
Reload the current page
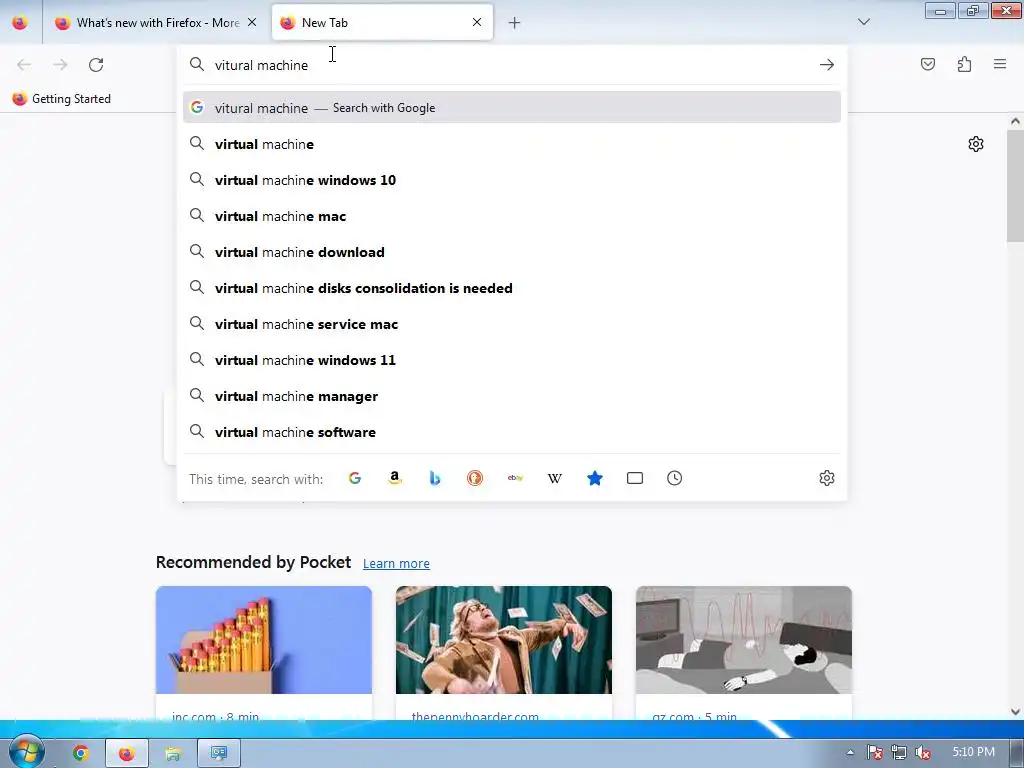tap(96, 65)
